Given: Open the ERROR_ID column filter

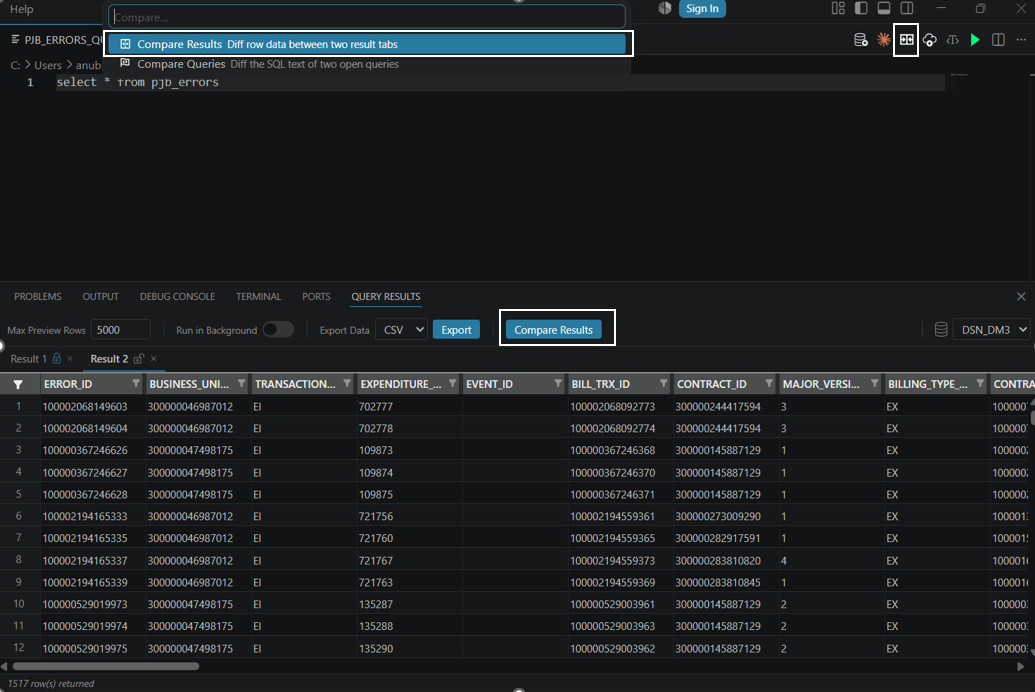Looking at the screenshot, I should [x=136, y=384].
